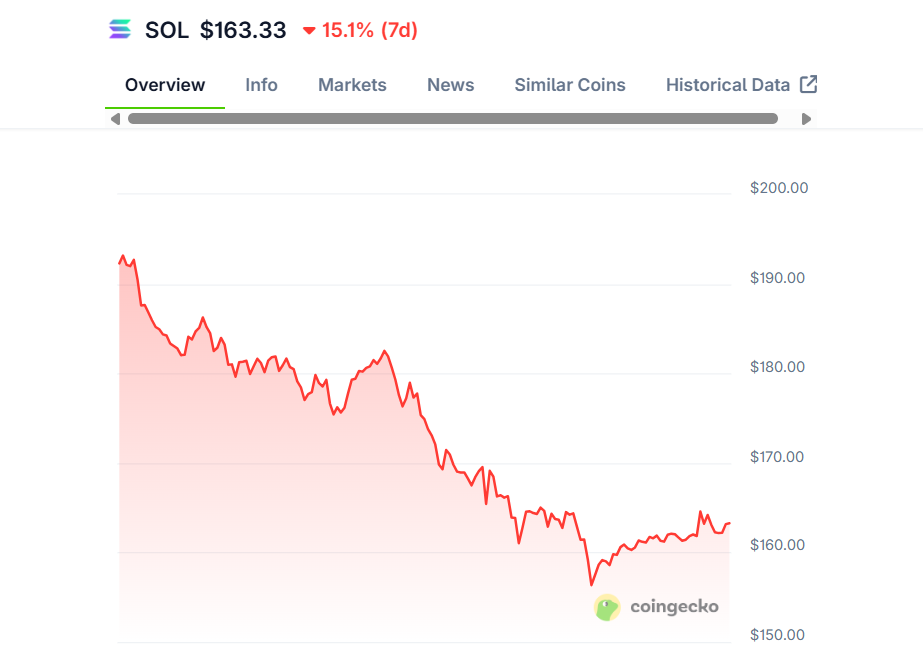923x660 pixels.
Task: Click the left scroll arrow under the tabs
Action: [x=115, y=119]
